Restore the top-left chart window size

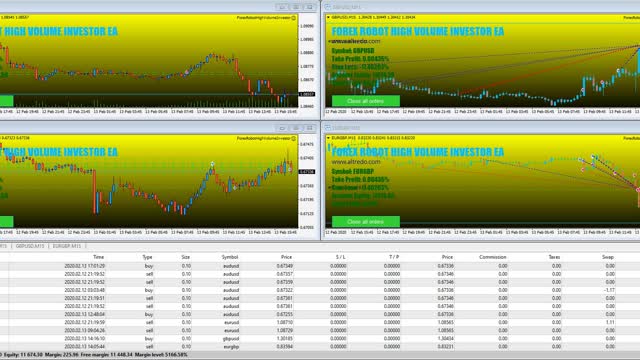coord(296,7)
